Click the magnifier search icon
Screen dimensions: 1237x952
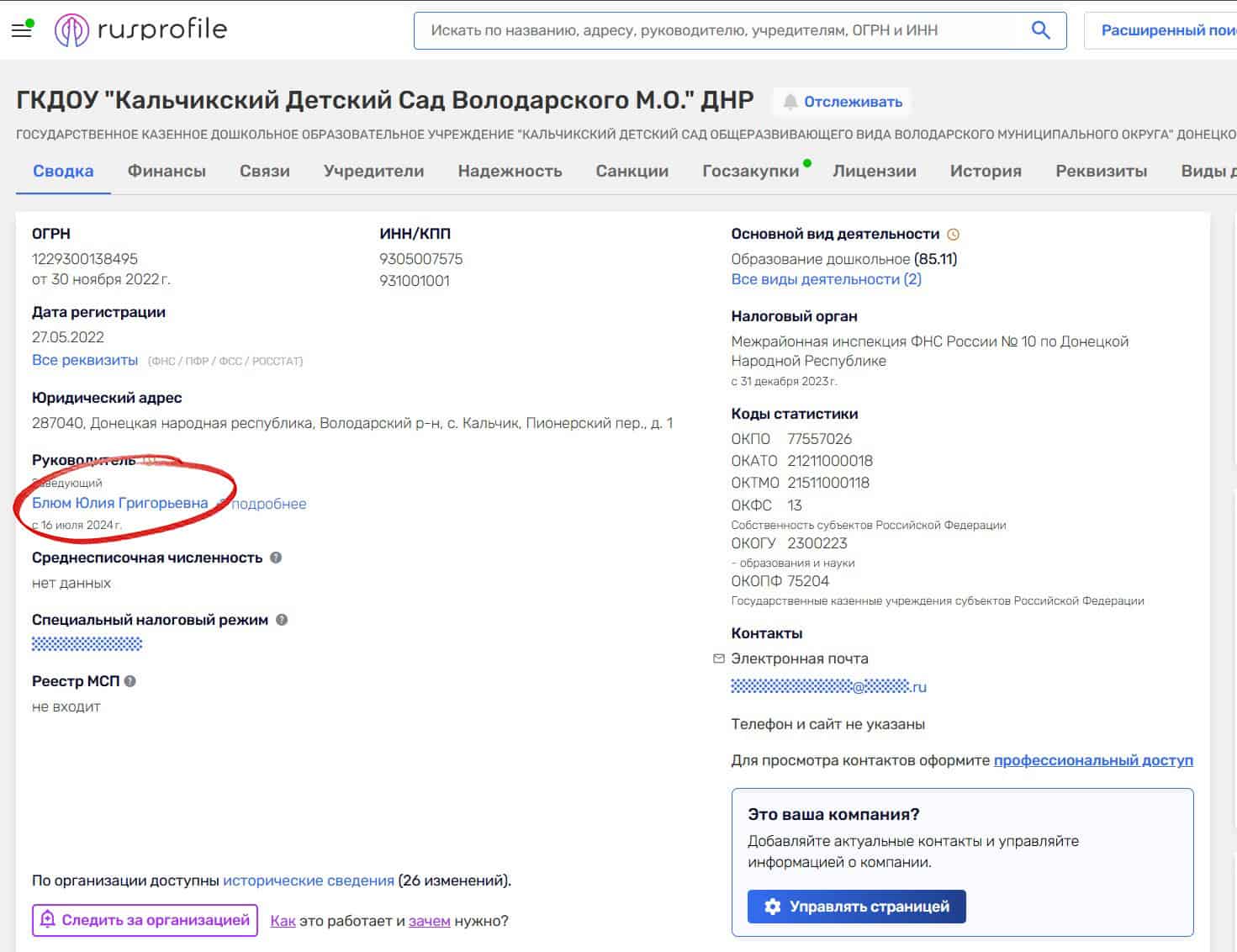click(1040, 30)
